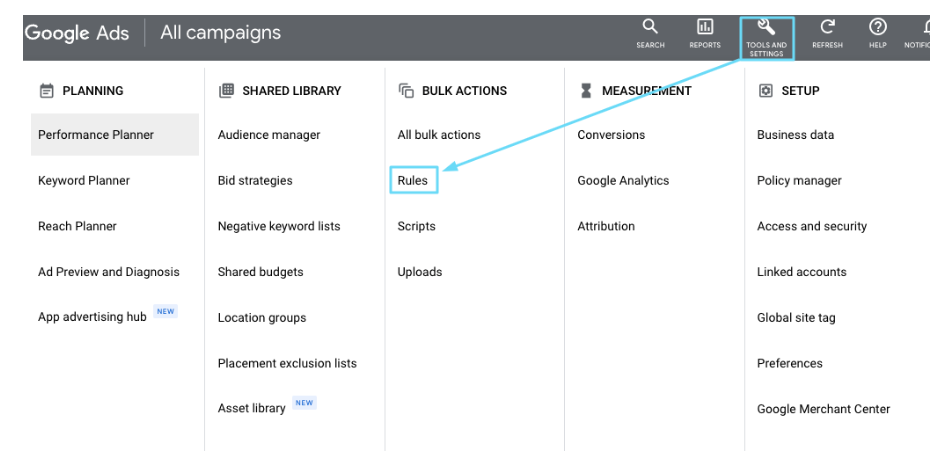This screenshot has height=453, width=942.
Task: Open Global site tag
Action: [796, 318]
